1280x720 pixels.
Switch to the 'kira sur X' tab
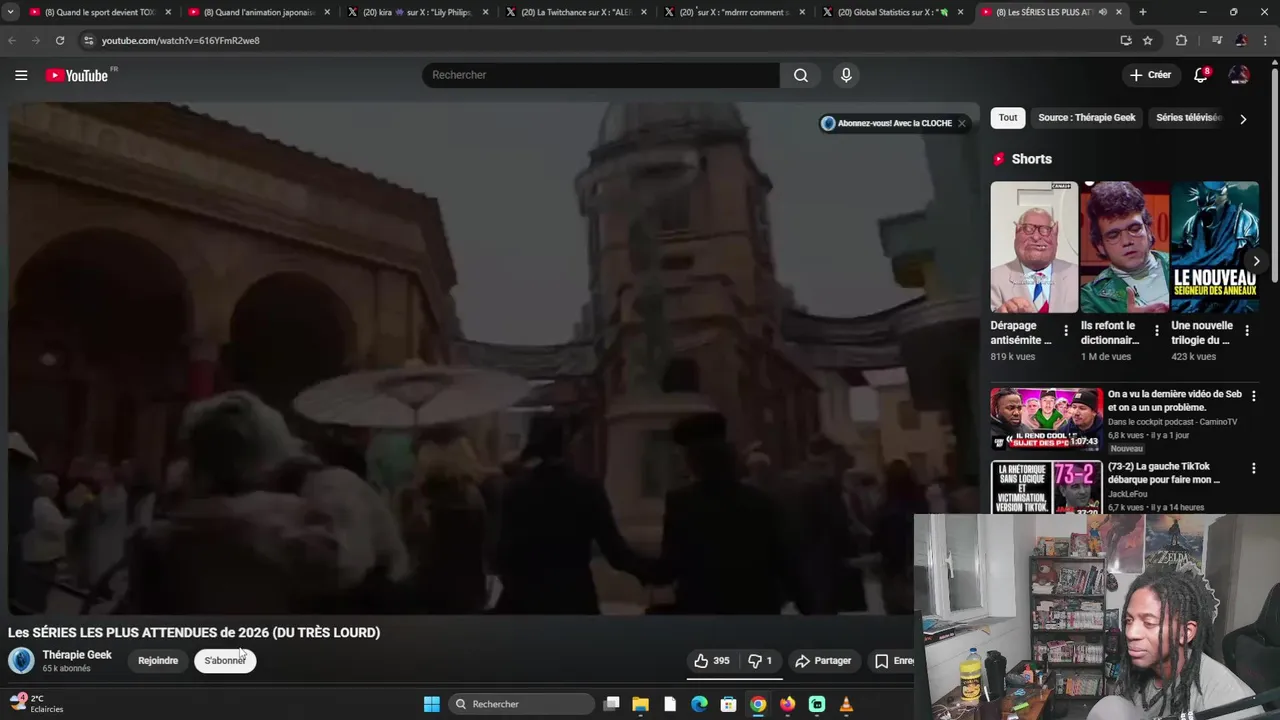point(418,12)
